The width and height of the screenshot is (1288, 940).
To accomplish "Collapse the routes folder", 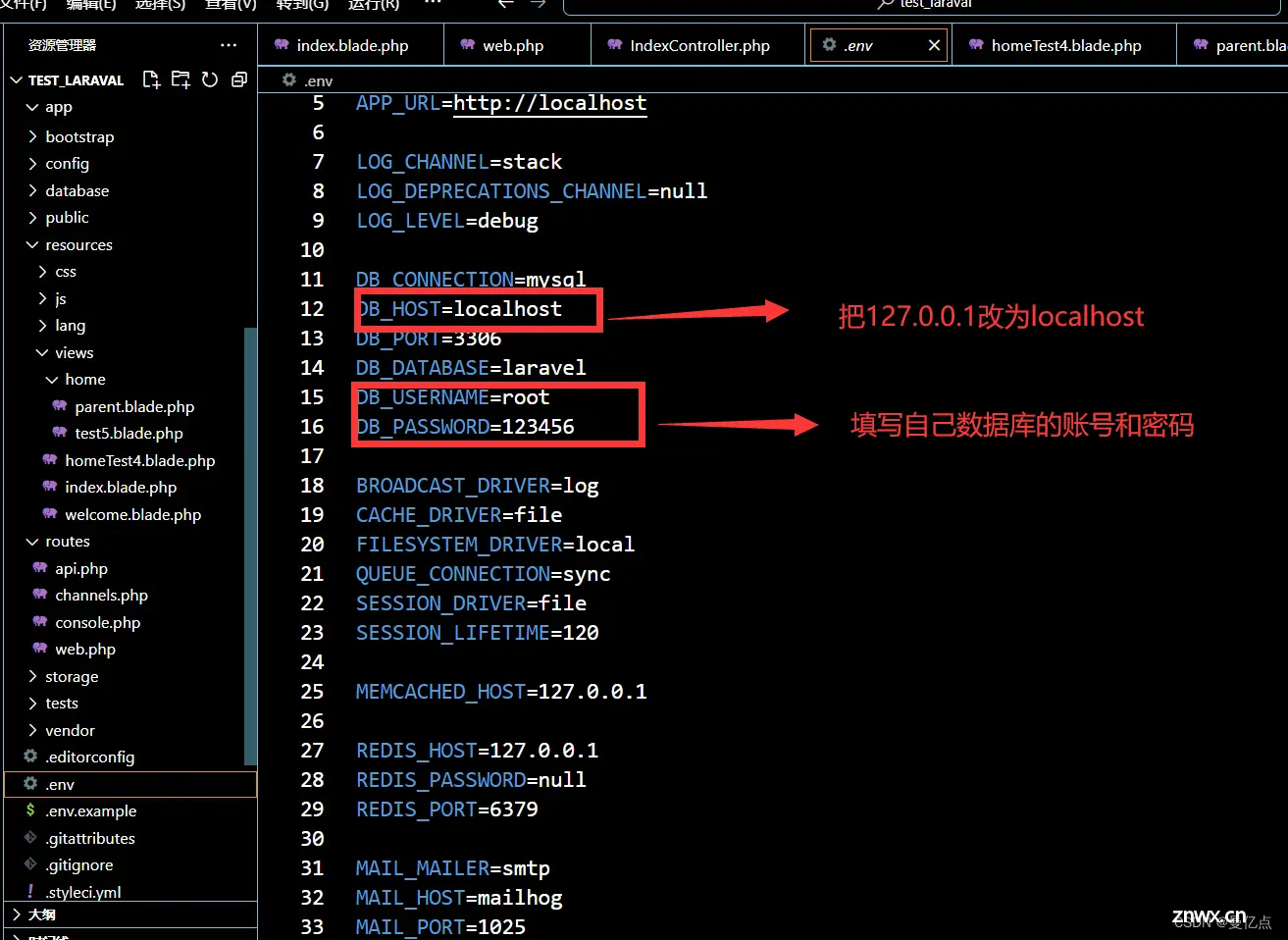I will [x=32, y=541].
